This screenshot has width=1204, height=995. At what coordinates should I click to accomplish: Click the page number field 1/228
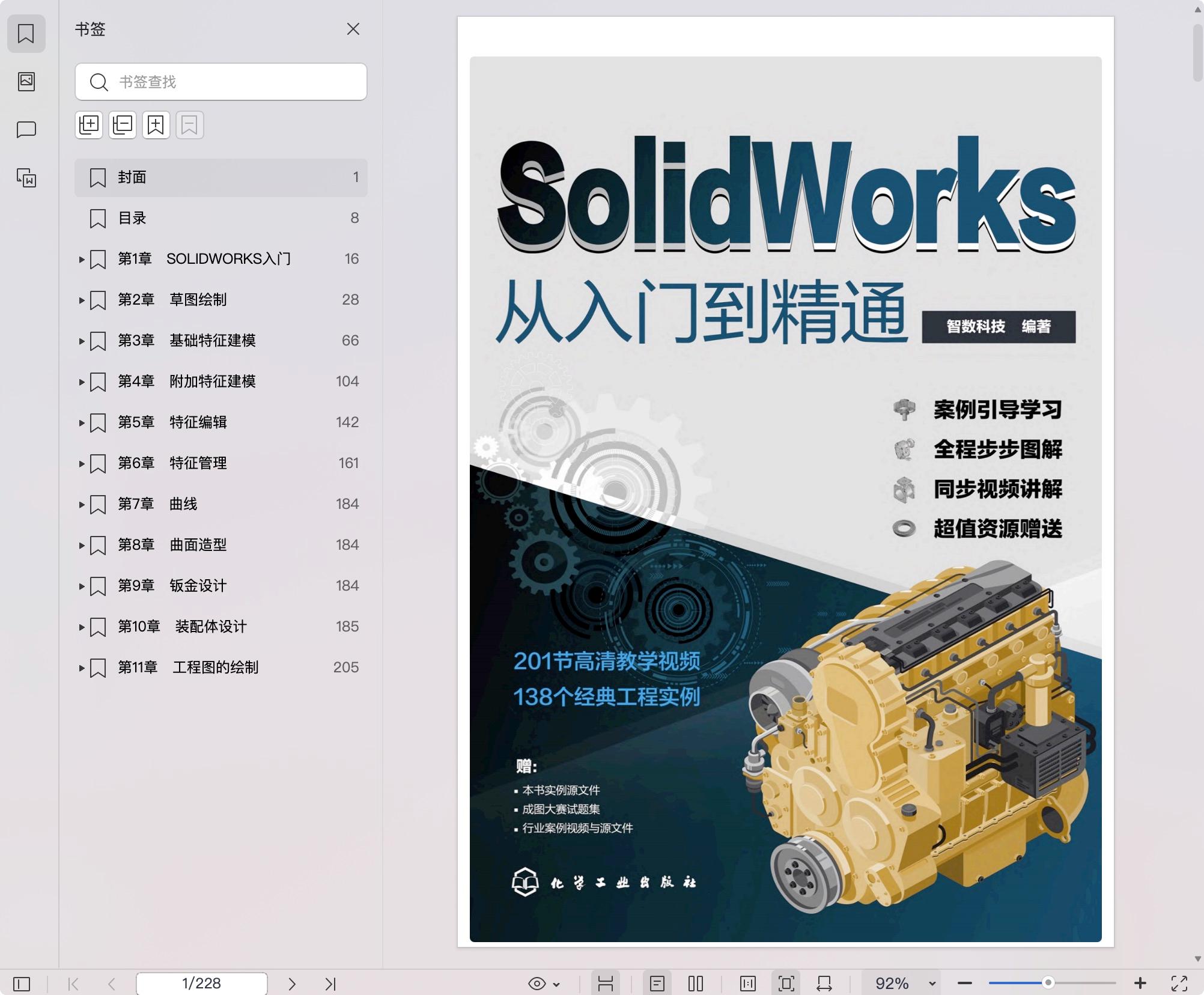202,984
